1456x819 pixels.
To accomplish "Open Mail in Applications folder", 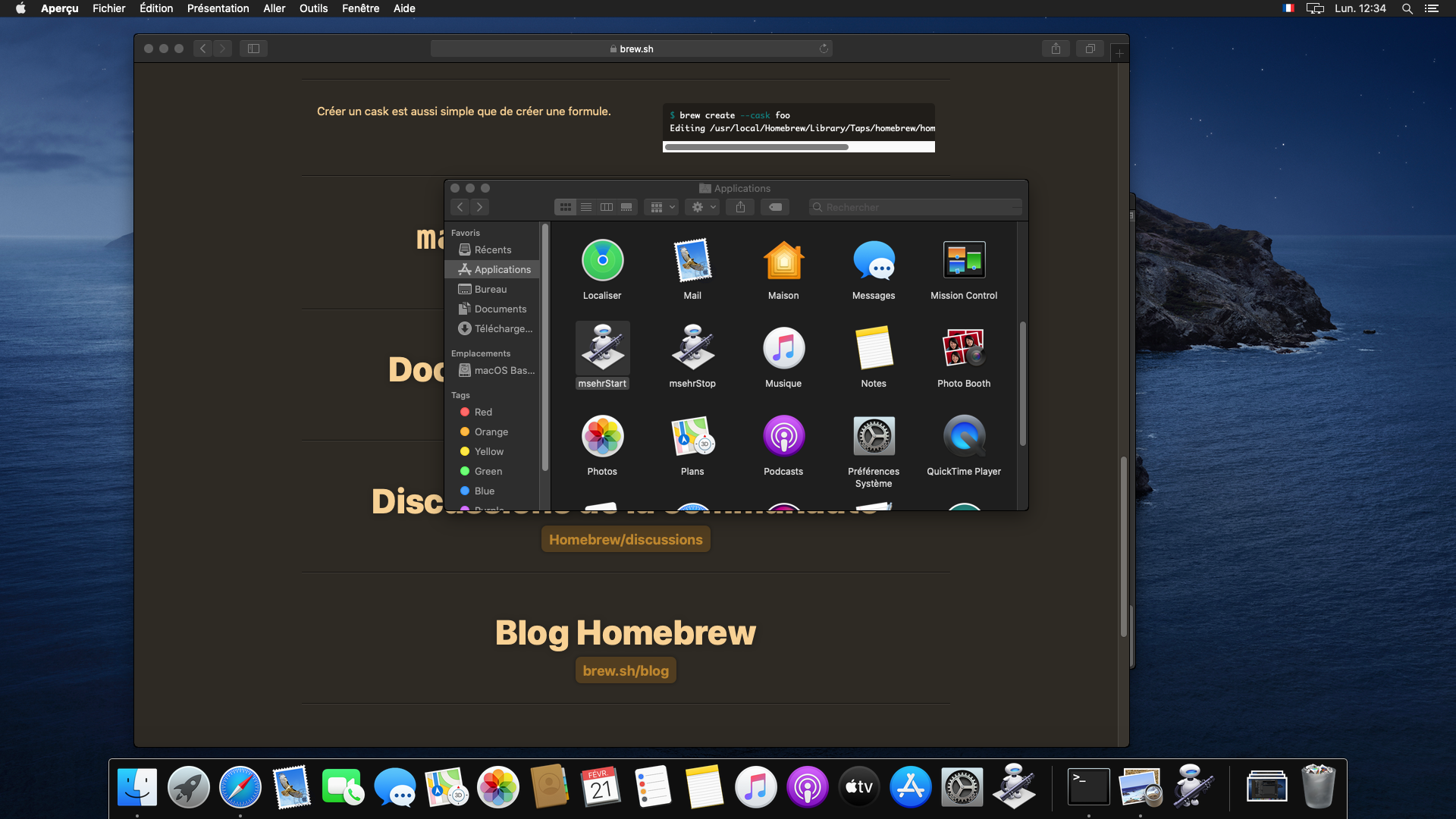I will point(692,260).
